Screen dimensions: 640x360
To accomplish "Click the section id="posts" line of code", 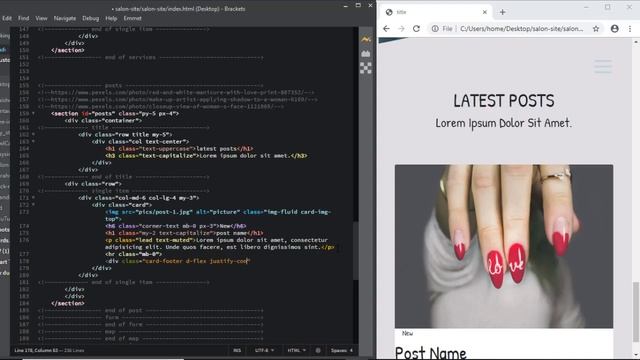I will [115, 113].
